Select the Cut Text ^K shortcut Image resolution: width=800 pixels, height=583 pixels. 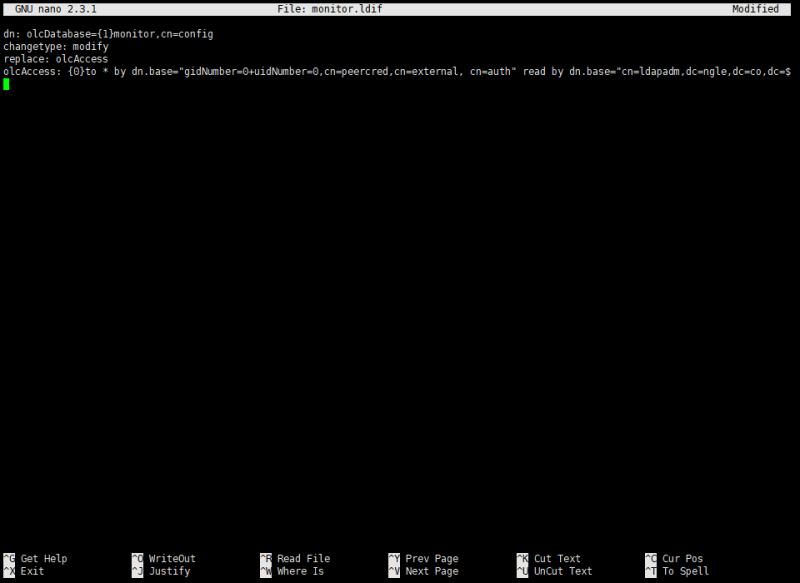click(552, 558)
